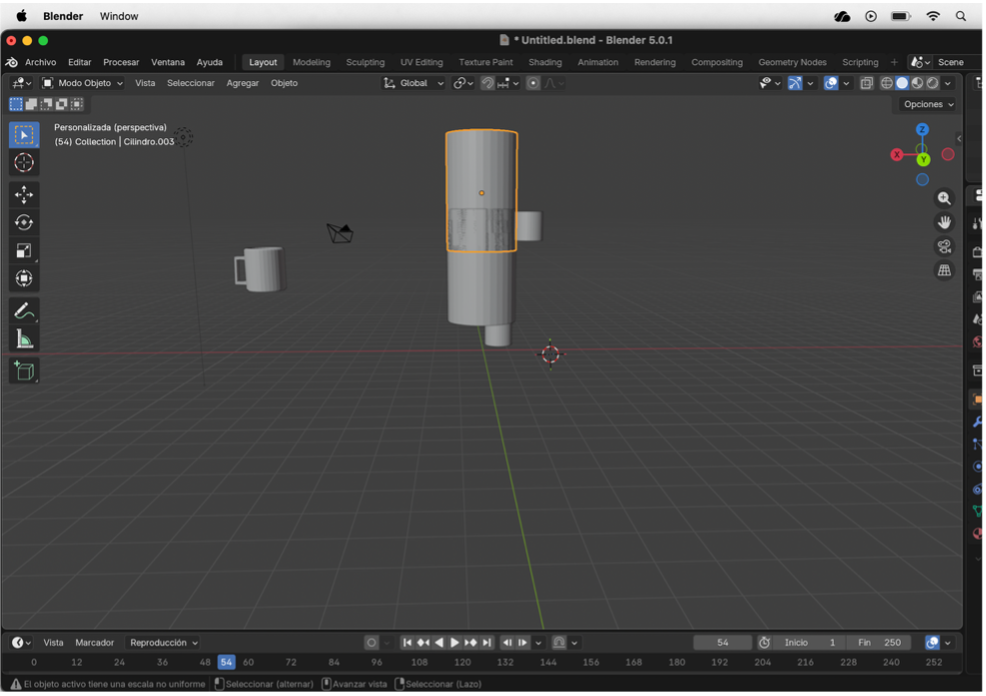Click the Add Cube tool
The width and height of the screenshot is (986, 696).
tap(24, 372)
